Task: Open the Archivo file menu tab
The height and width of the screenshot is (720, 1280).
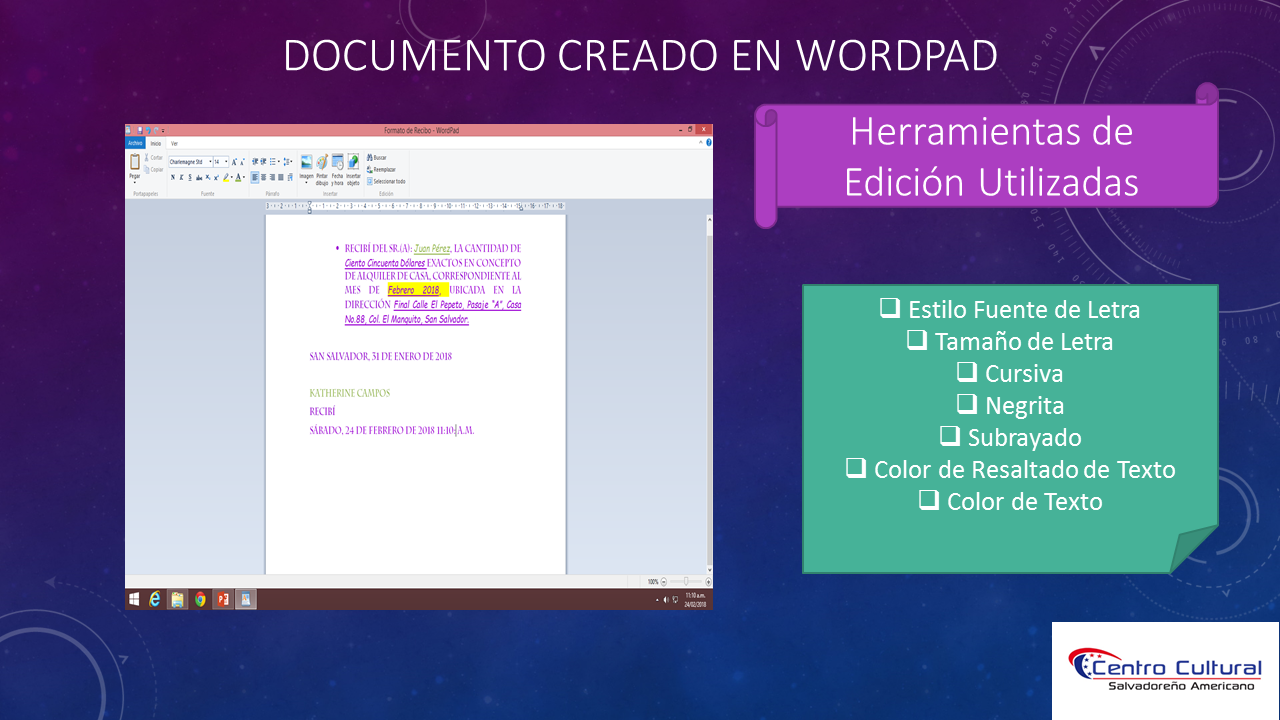Action: click(135, 143)
